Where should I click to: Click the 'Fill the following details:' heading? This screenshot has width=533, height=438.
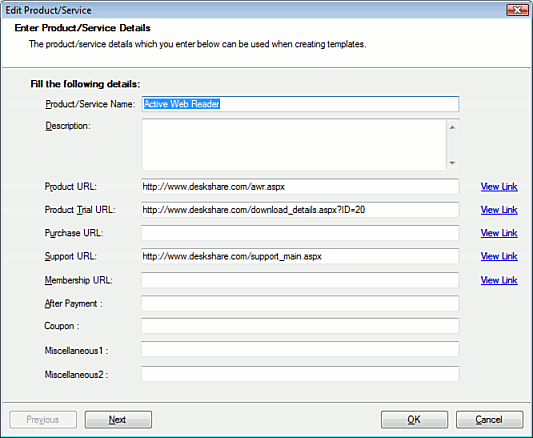click(85, 84)
